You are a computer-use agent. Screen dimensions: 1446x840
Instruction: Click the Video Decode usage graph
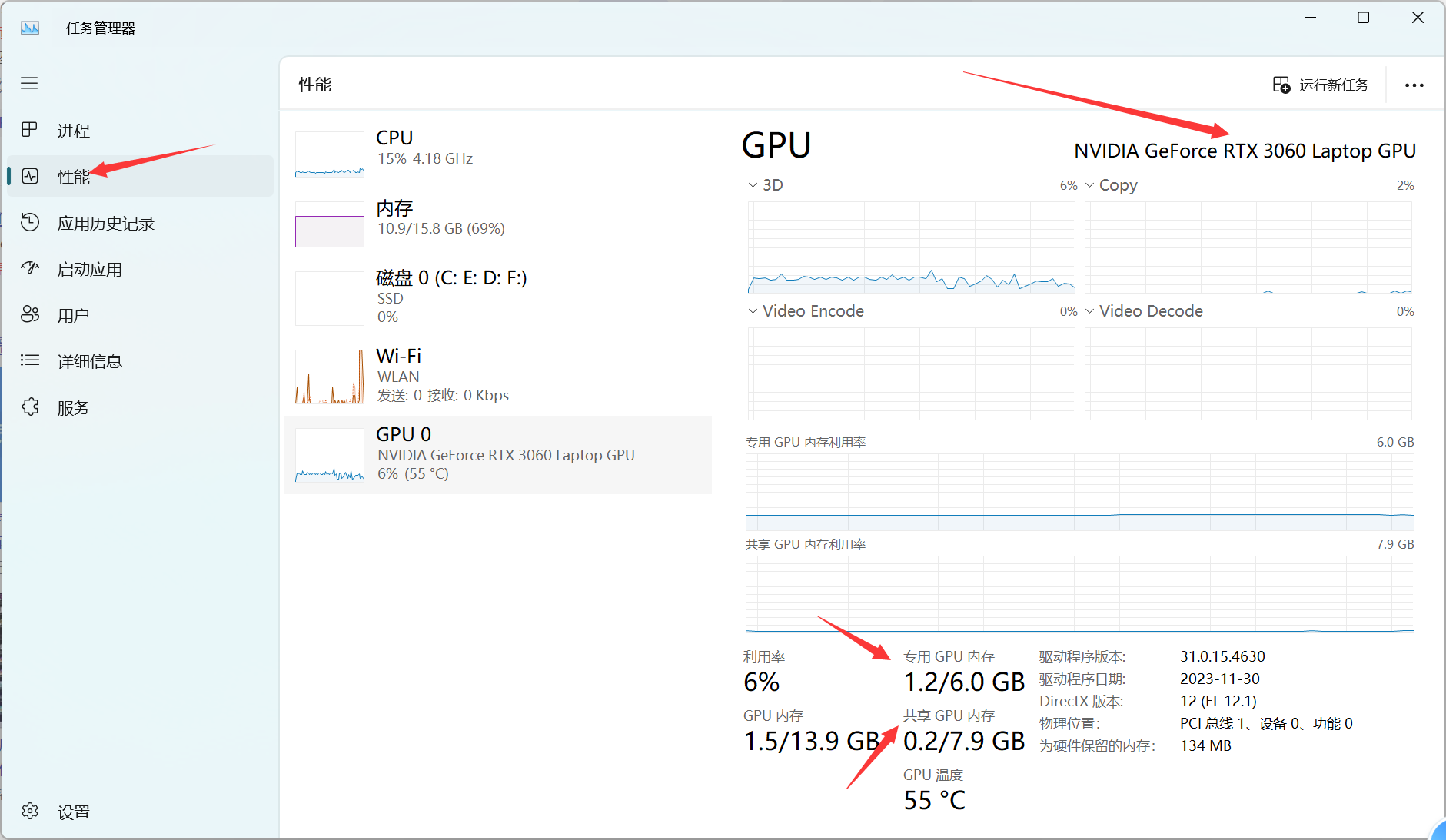1248,374
